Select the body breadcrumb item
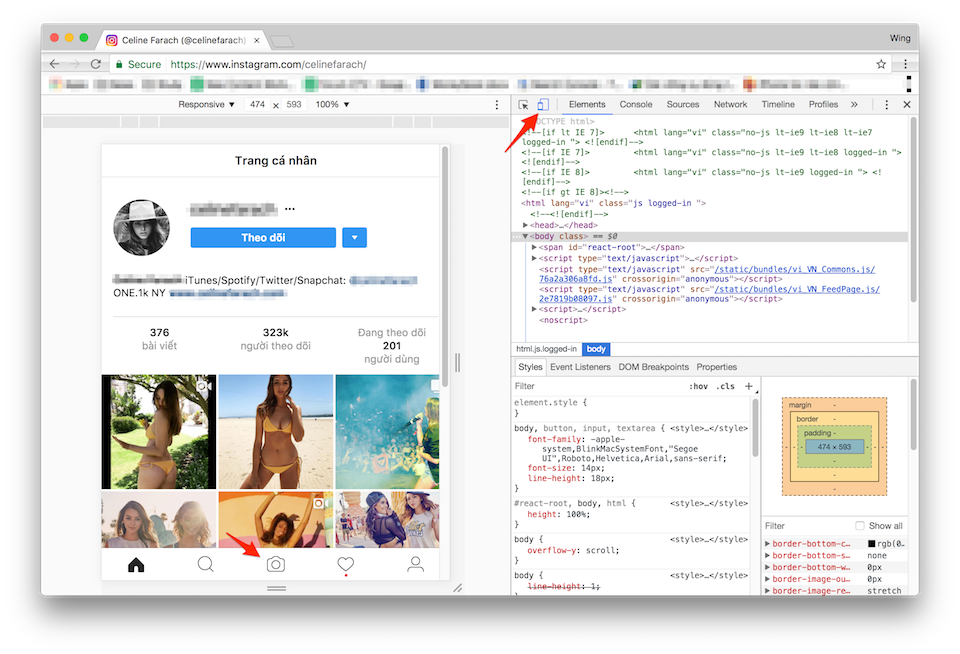 (x=596, y=349)
